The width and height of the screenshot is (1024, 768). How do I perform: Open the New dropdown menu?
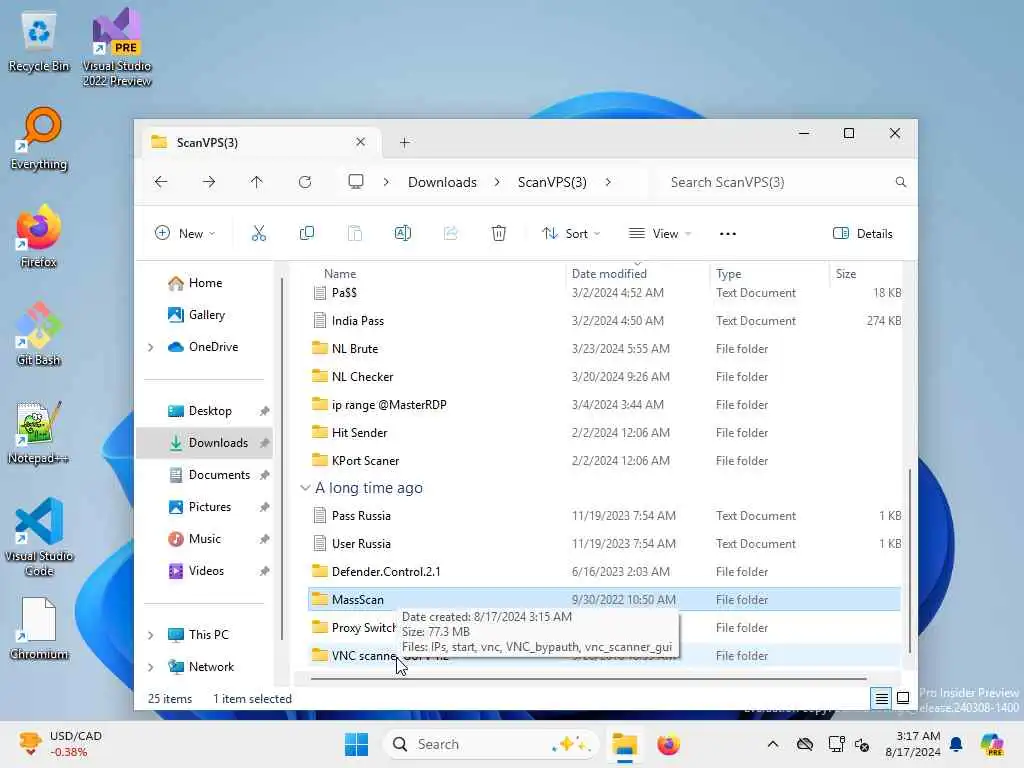[x=185, y=233]
